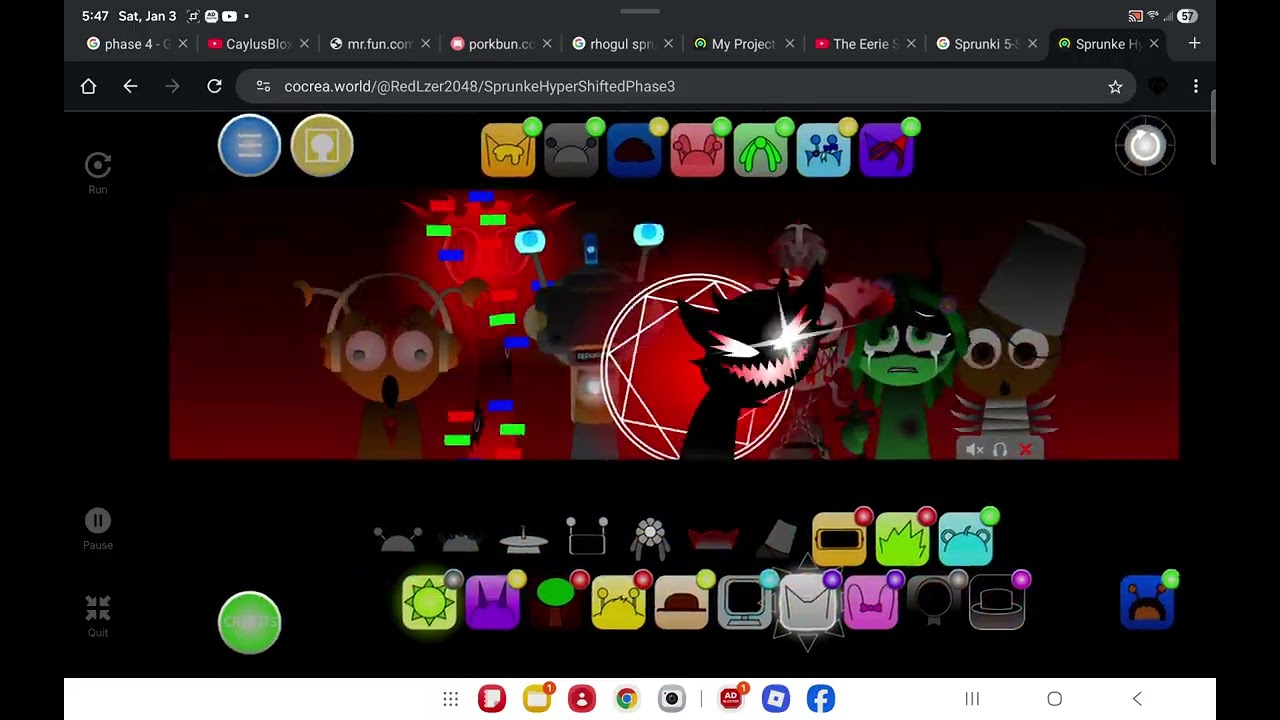The height and width of the screenshot is (720, 1280).
Task: Go to the browser home page
Action: [x=88, y=87]
